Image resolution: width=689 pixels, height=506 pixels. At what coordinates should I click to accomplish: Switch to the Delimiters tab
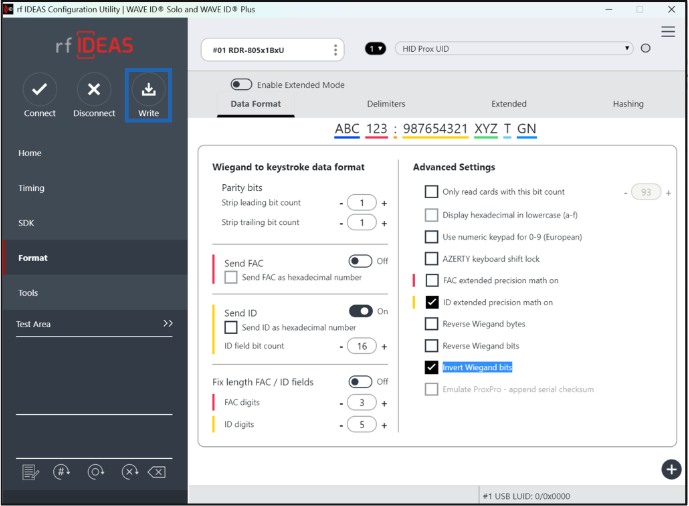pos(386,104)
